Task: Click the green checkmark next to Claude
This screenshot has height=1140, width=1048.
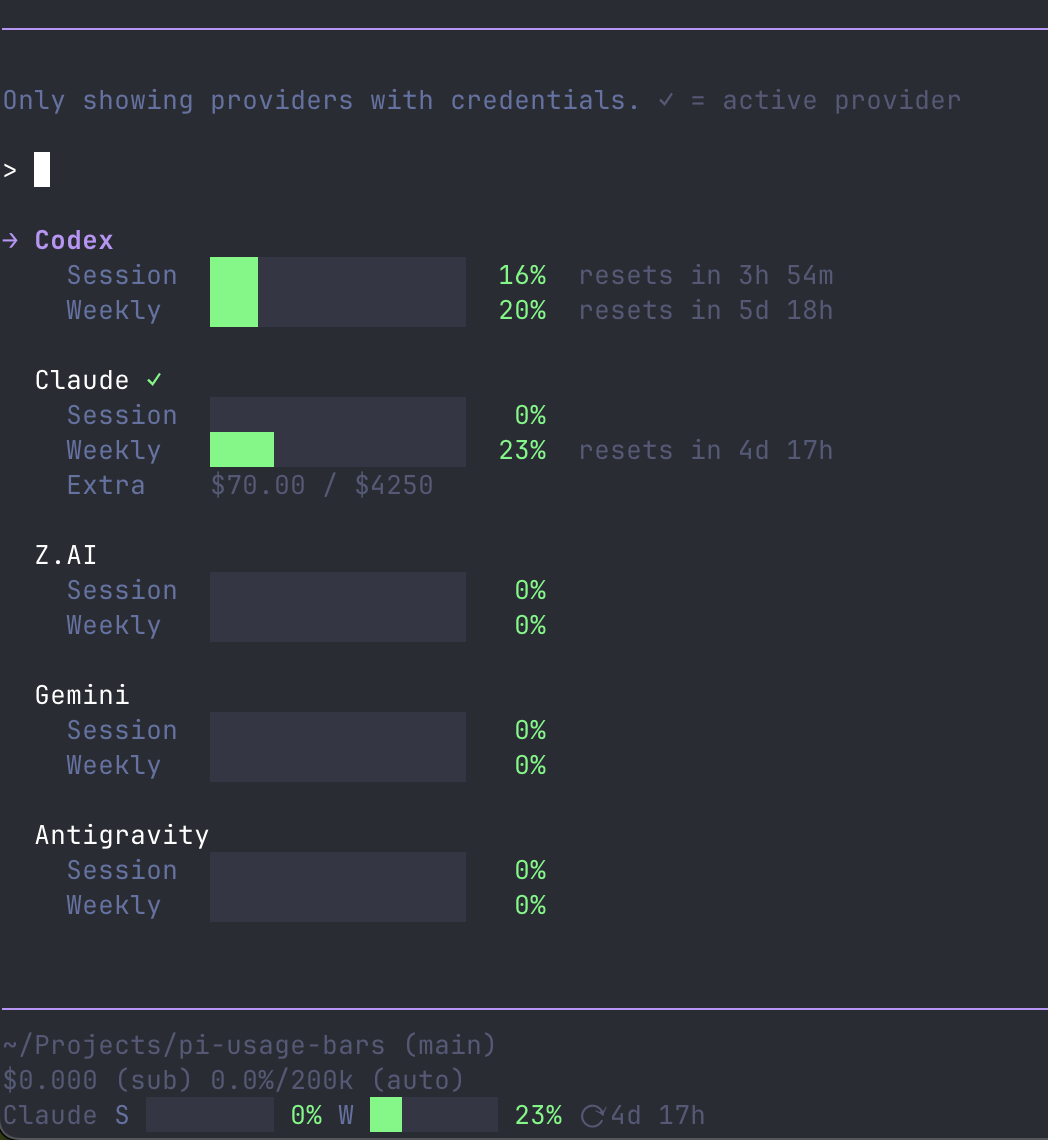Action: [155, 379]
